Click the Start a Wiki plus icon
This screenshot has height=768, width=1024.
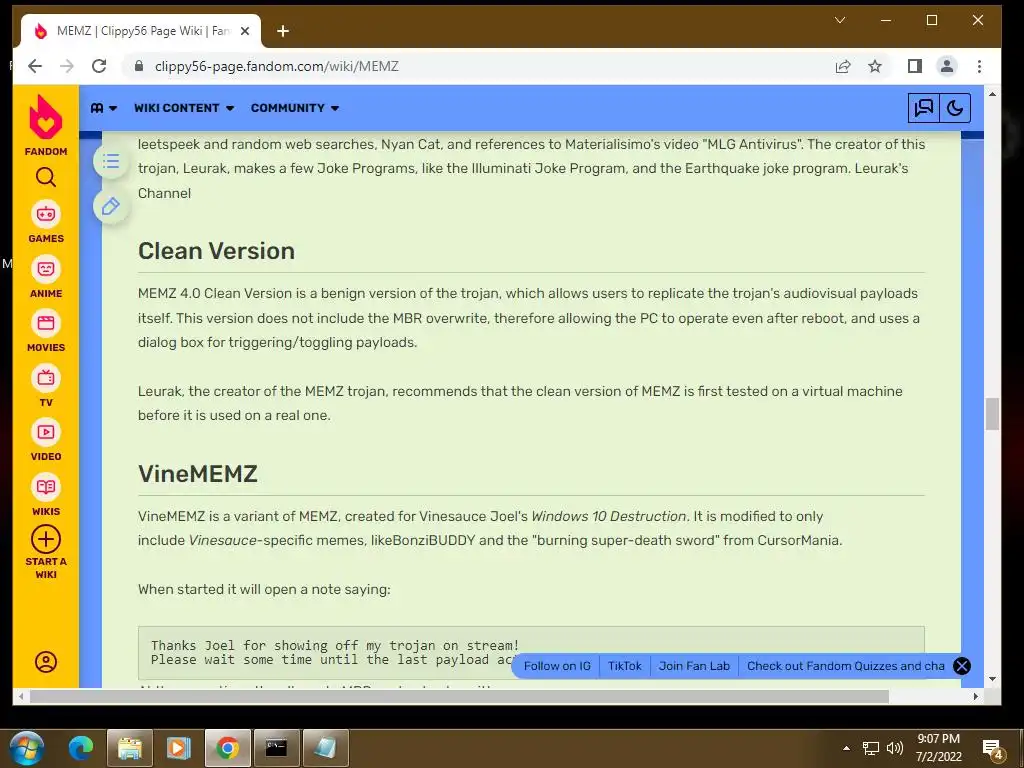click(46, 539)
